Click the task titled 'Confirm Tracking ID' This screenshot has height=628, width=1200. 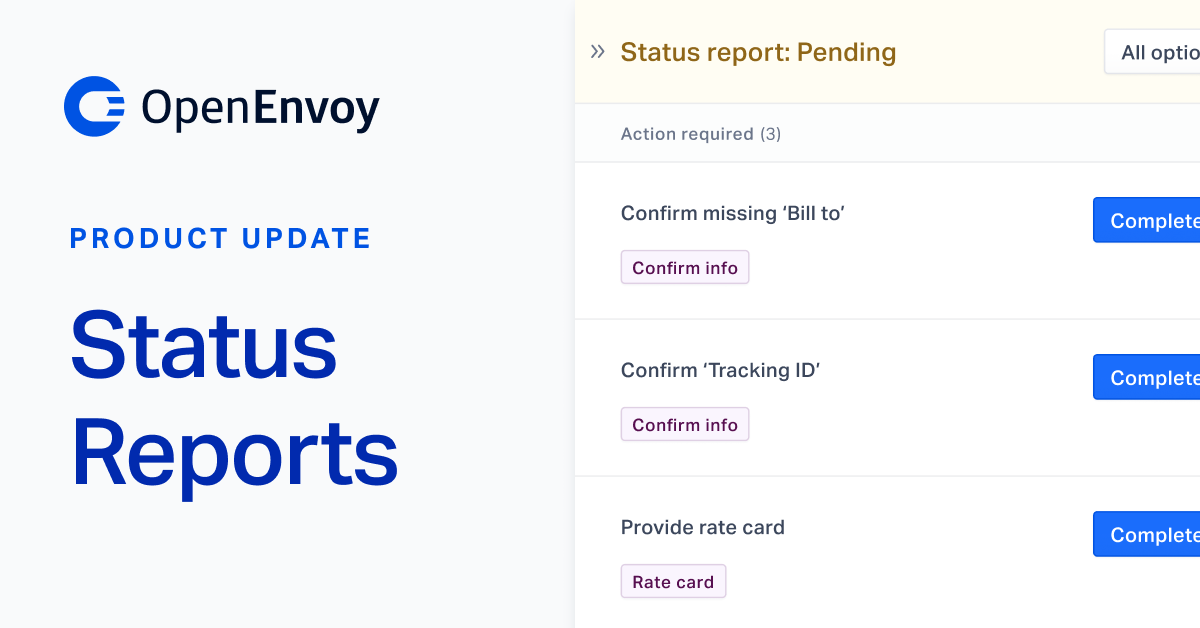click(720, 370)
